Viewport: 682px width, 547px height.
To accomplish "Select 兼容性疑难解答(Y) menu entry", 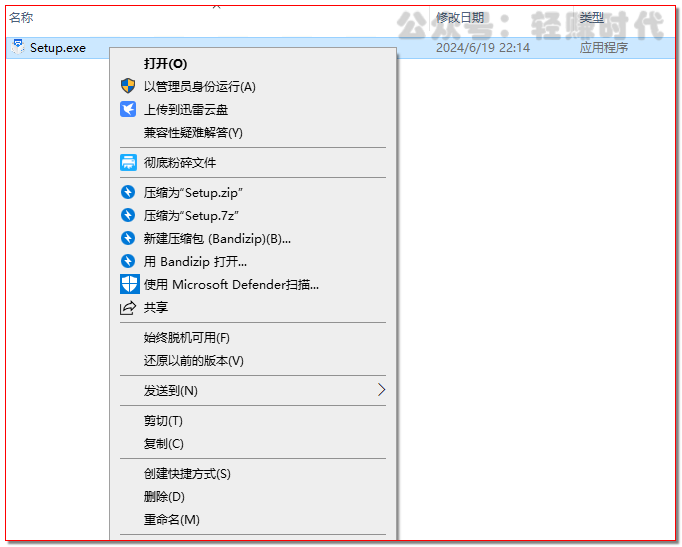I will pos(193,133).
